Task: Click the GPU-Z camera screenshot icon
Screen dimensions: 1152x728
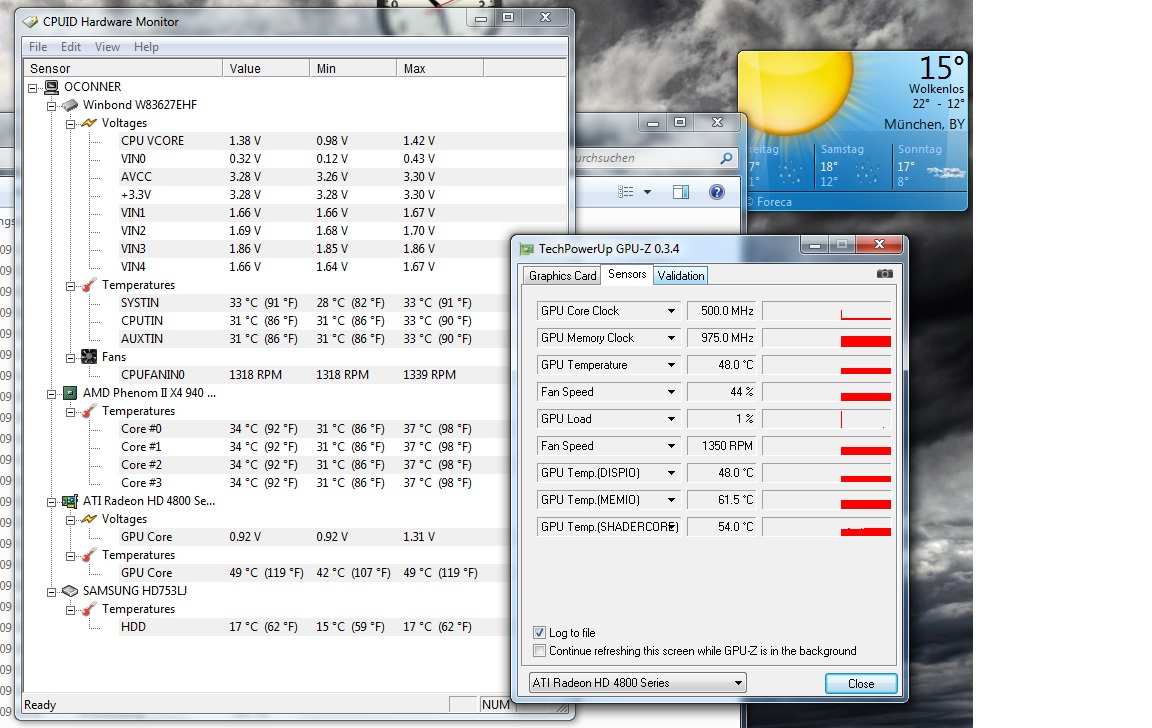Action: [x=885, y=274]
